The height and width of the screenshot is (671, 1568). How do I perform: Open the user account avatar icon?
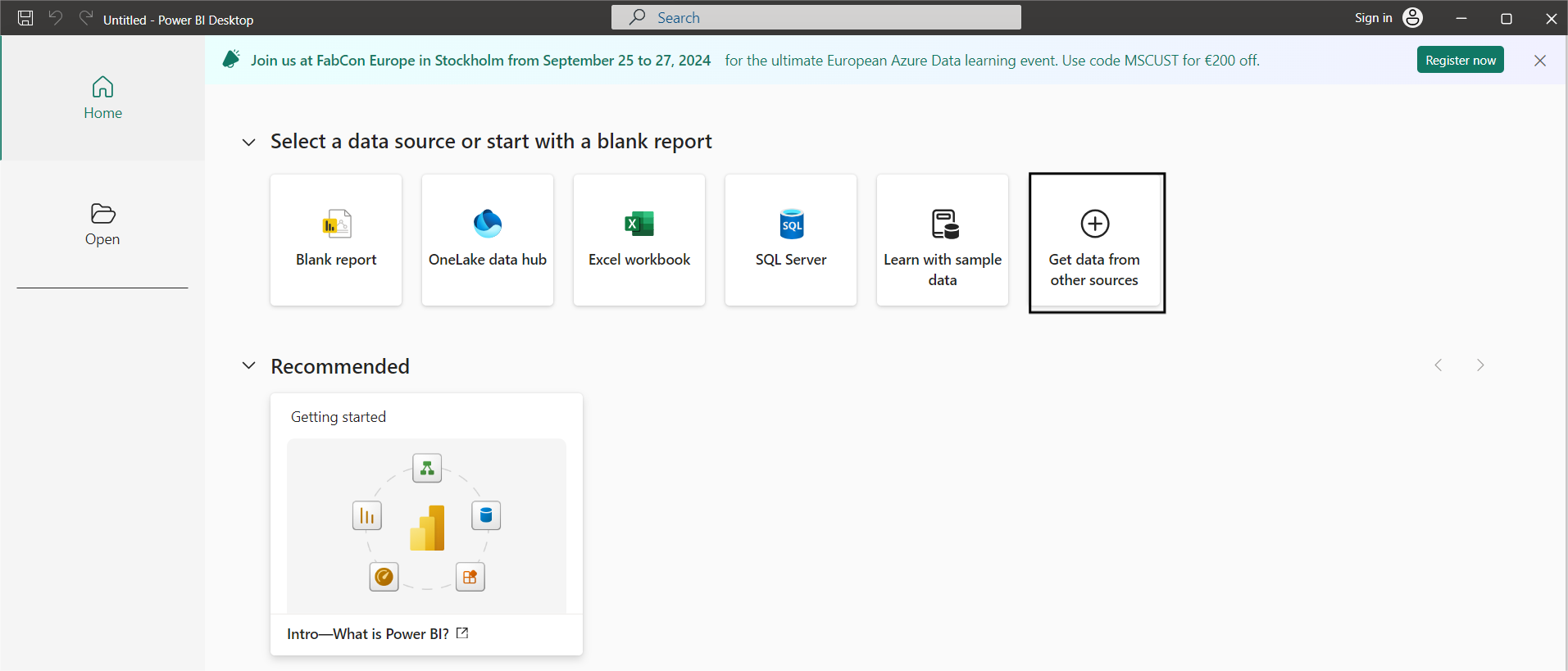1412,17
